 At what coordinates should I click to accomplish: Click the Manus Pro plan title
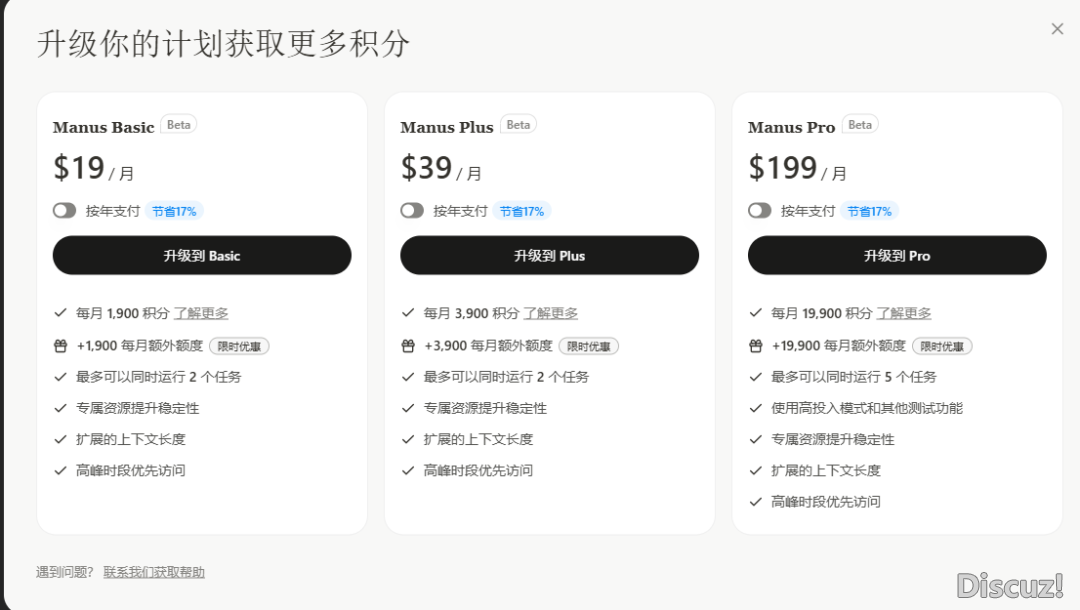pos(791,127)
